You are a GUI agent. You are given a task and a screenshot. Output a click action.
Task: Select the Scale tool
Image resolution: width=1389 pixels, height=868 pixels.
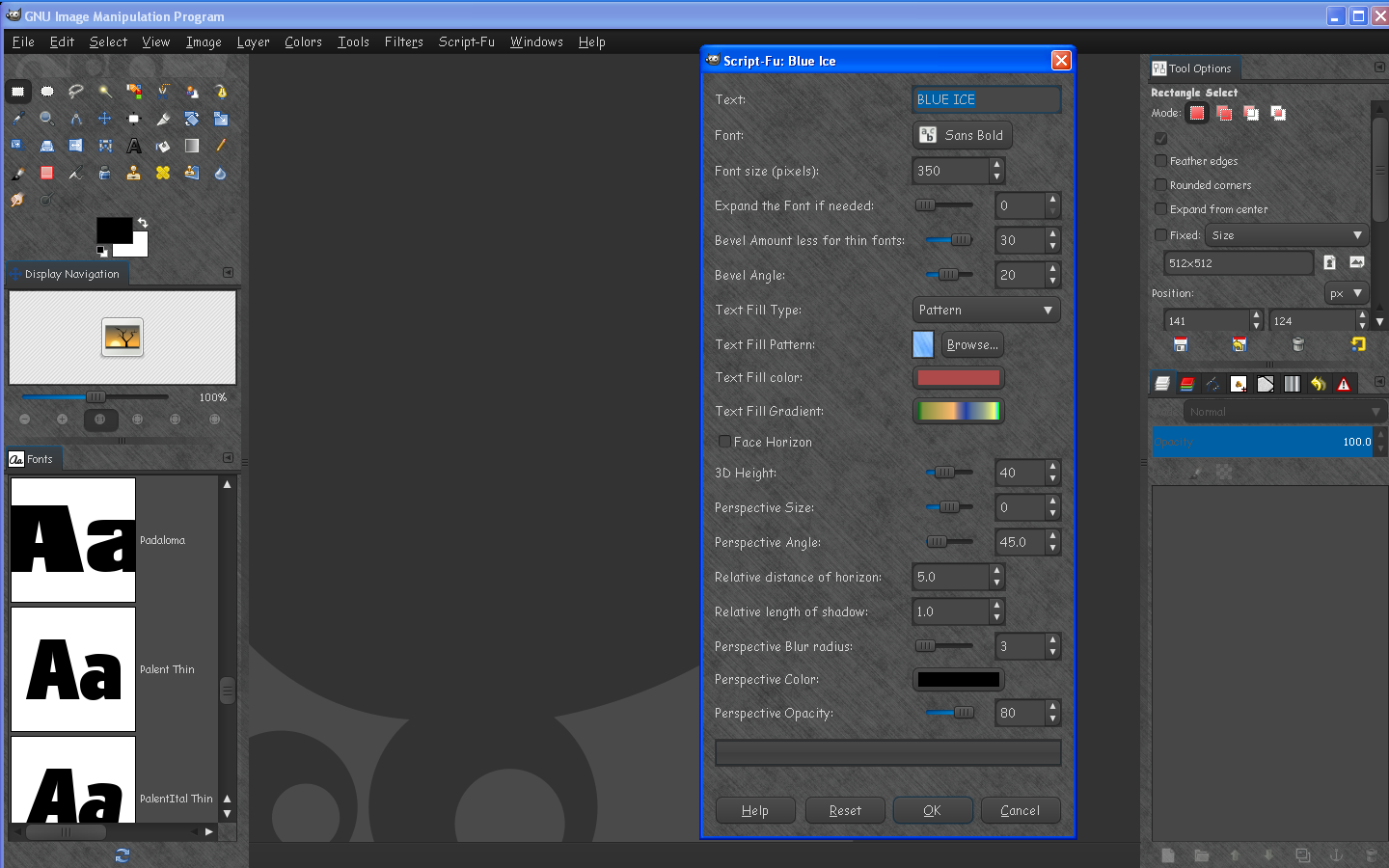tap(221, 119)
